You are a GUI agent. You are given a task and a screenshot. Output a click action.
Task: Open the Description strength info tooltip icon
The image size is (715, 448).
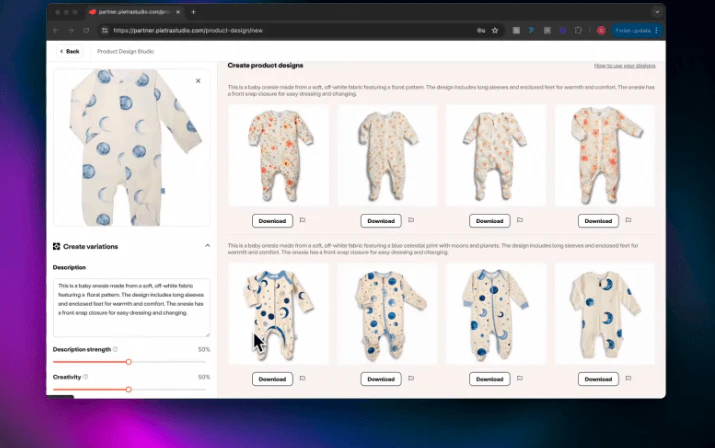coord(115,349)
